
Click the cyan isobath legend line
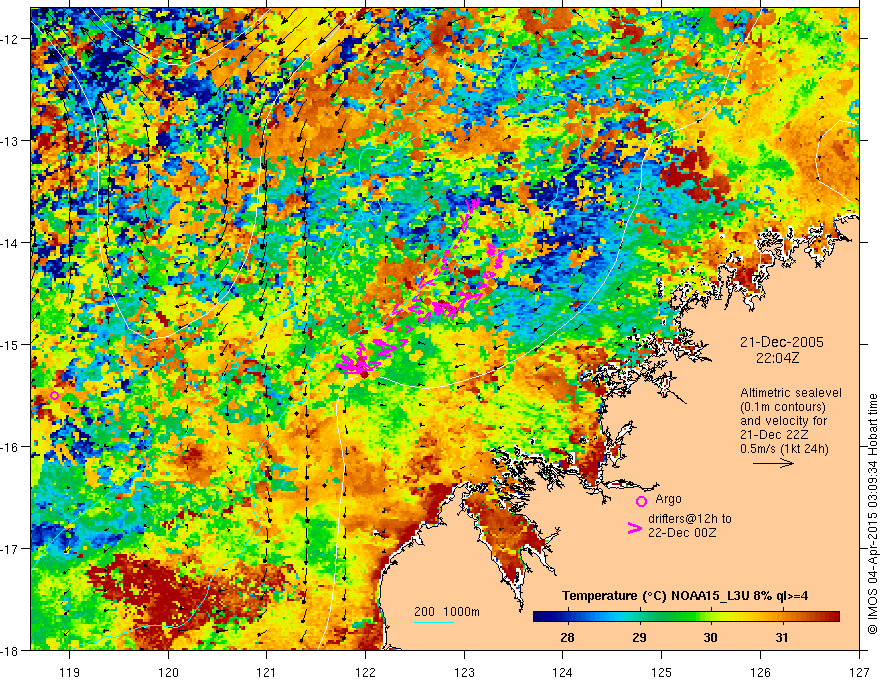(x=434, y=623)
